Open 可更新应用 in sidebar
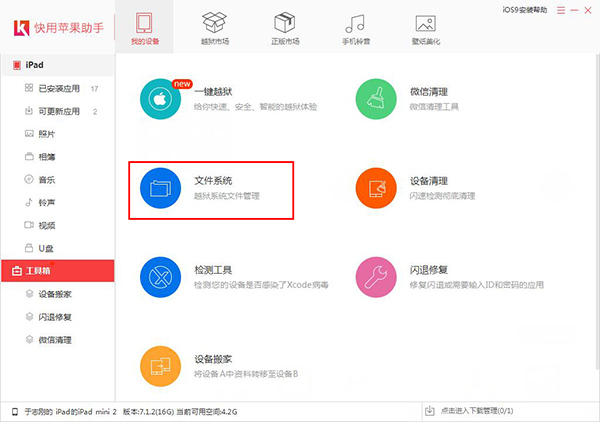 click(x=58, y=111)
